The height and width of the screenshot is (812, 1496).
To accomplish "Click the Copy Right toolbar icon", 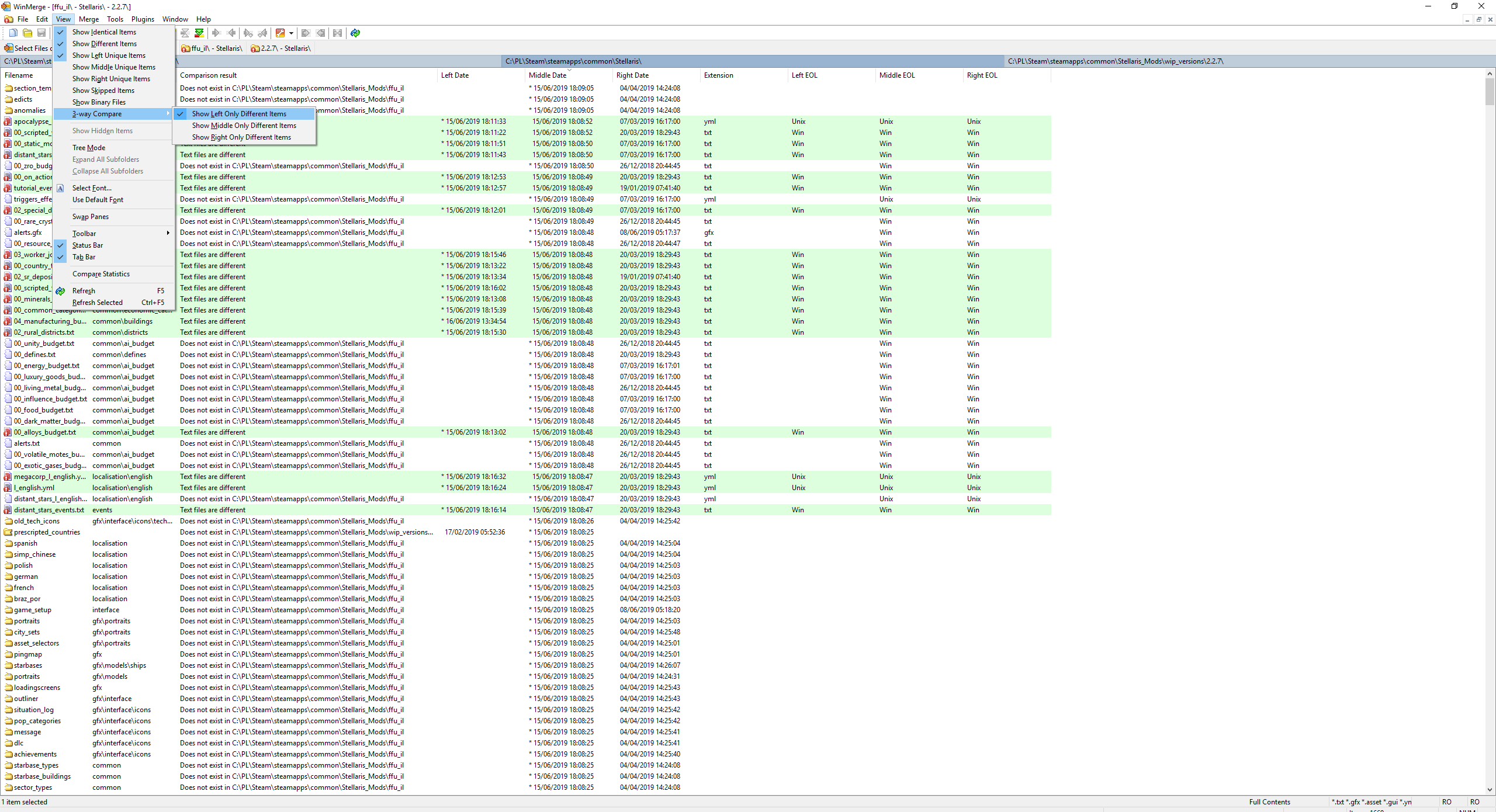I will 306,33.
